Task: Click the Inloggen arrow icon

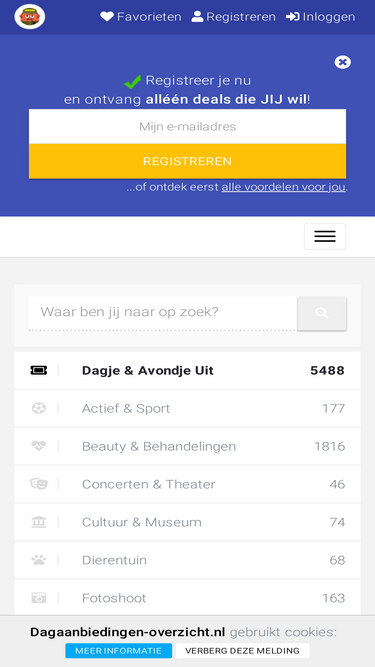Action: click(x=293, y=17)
